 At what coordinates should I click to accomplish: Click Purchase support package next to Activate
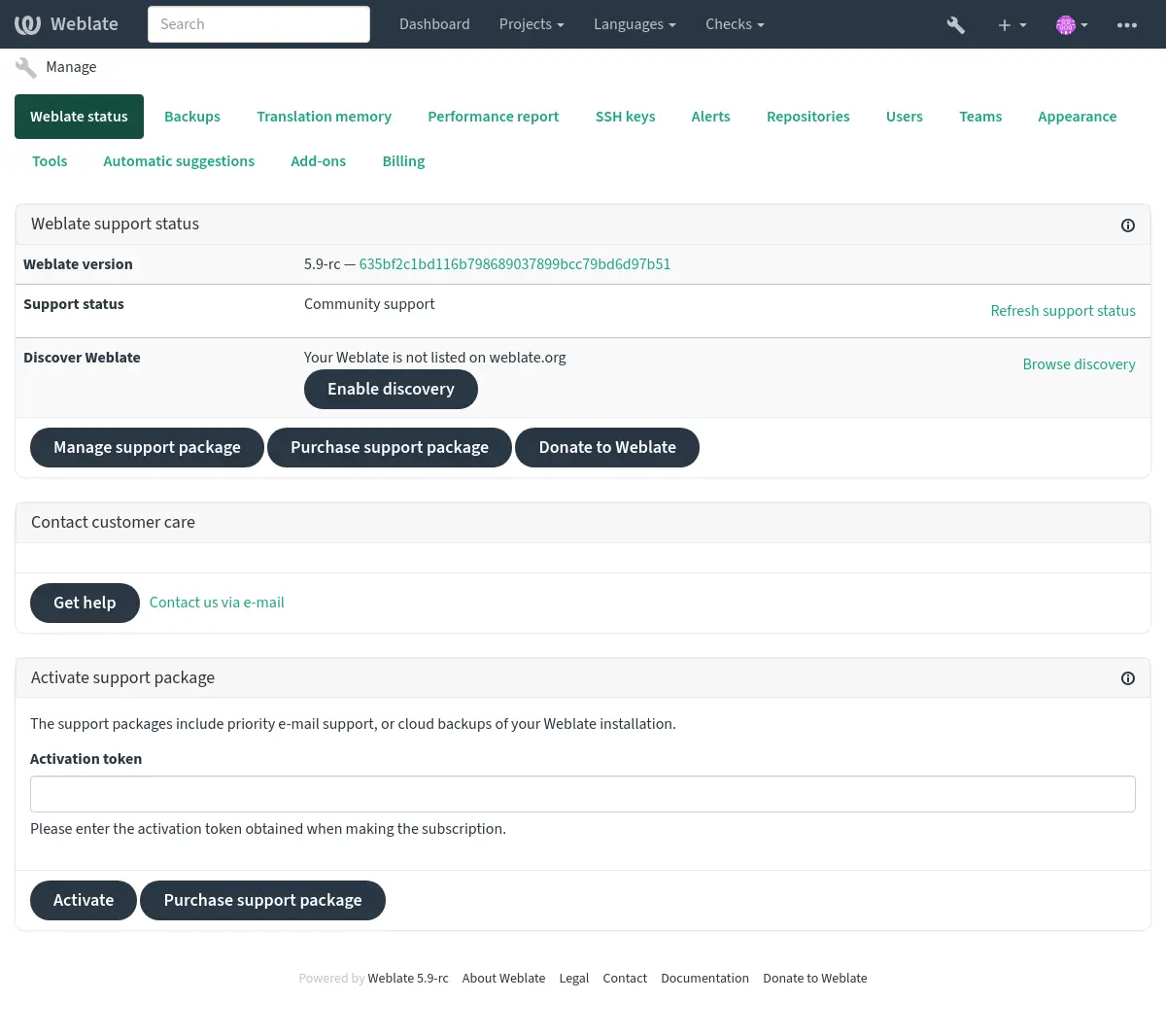pyautogui.click(x=262, y=901)
